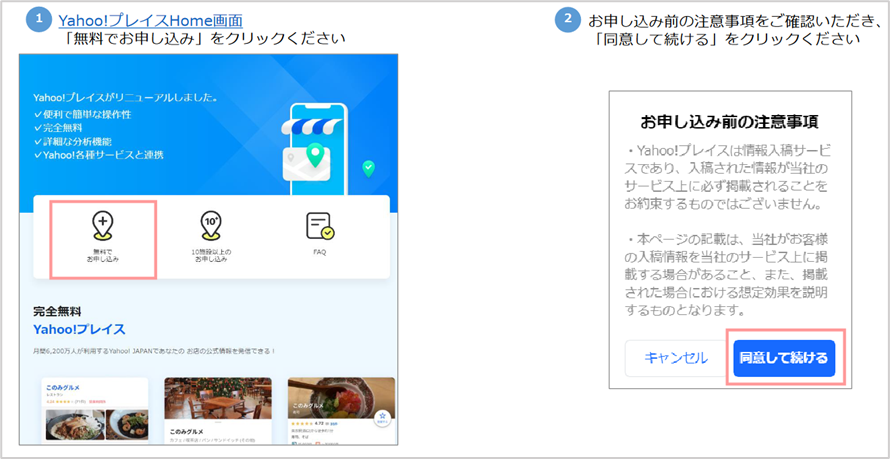This screenshot has width=890, height=459.
Task: Click the 10施設以上のお申し込み label text
Action: pos(211,255)
